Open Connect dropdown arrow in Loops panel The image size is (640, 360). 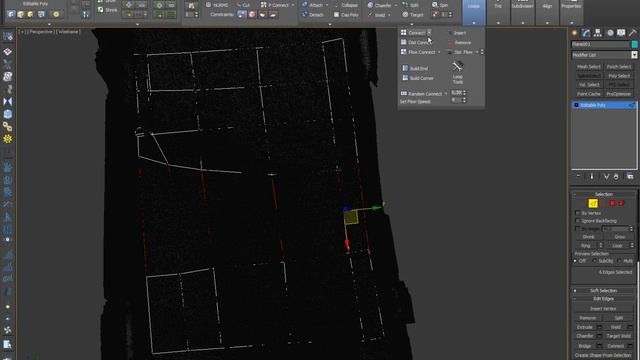(x=429, y=33)
